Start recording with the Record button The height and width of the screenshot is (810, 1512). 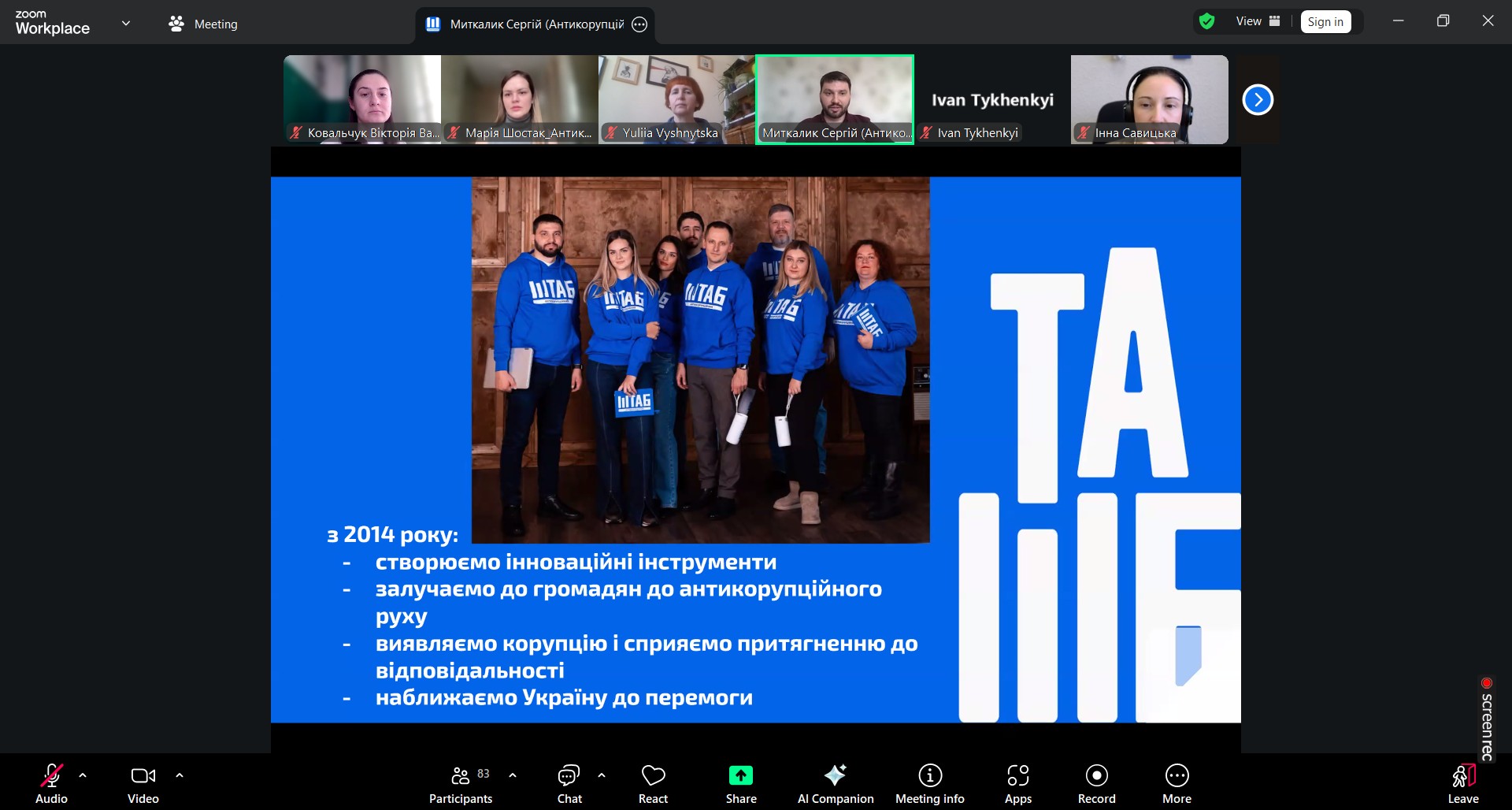coord(1096,783)
